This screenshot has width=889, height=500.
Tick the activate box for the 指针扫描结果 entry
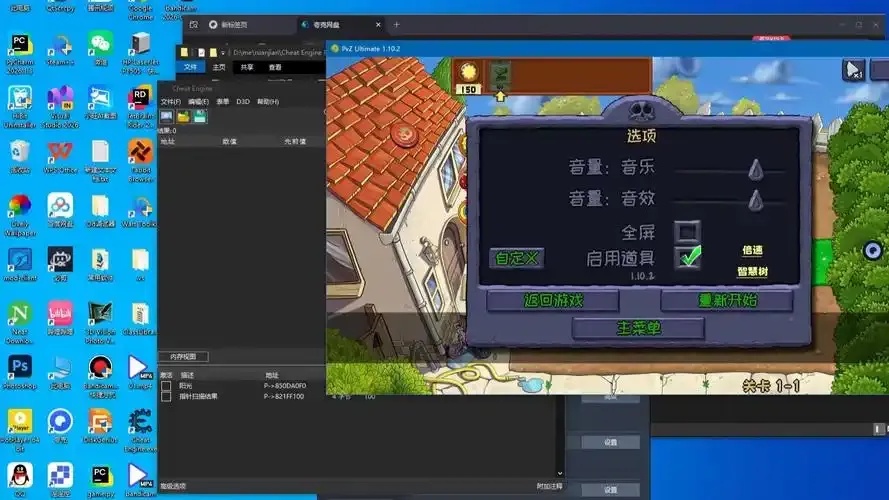[x=166, y=397]
